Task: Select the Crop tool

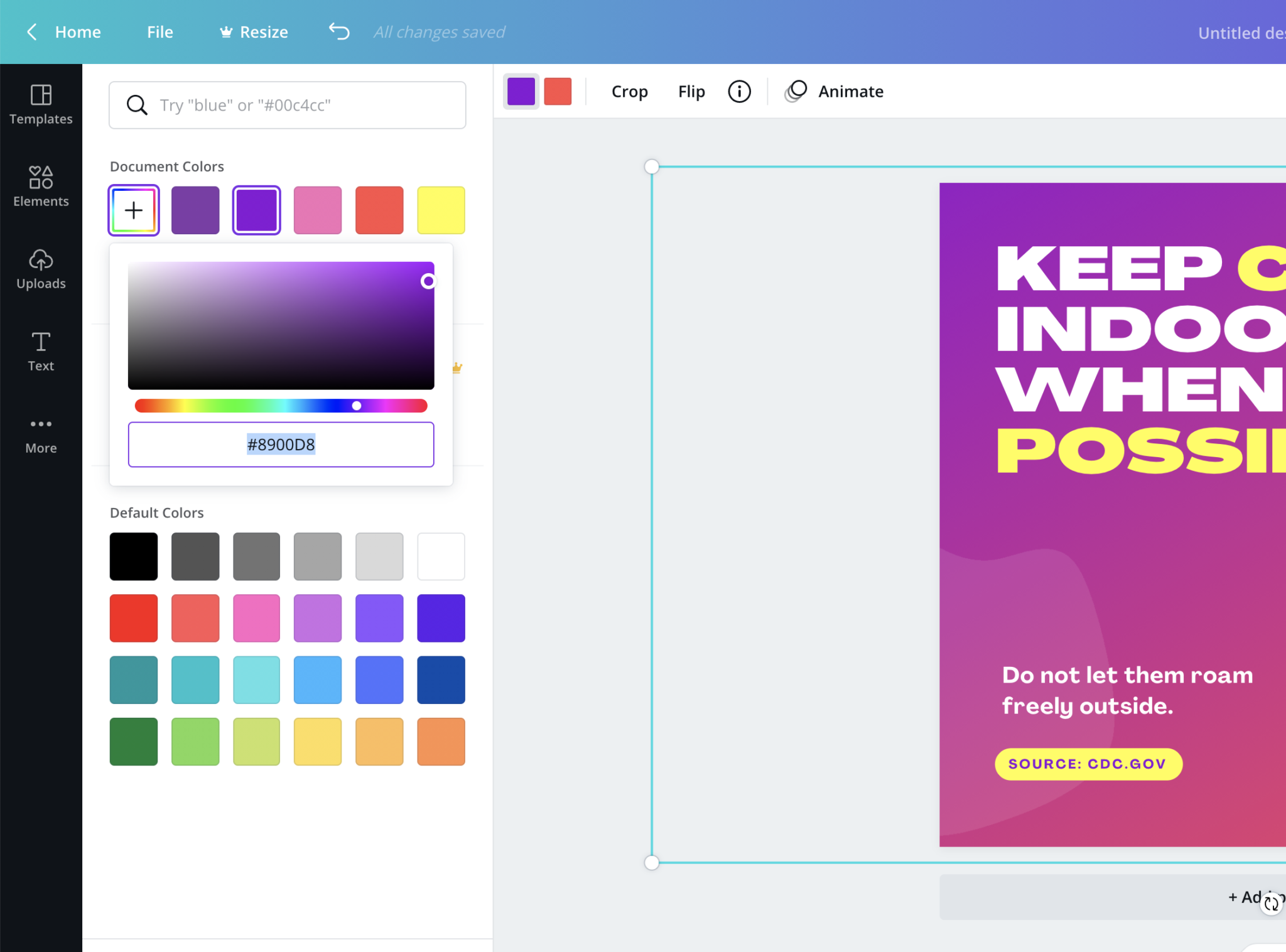Action: (629, 92)
